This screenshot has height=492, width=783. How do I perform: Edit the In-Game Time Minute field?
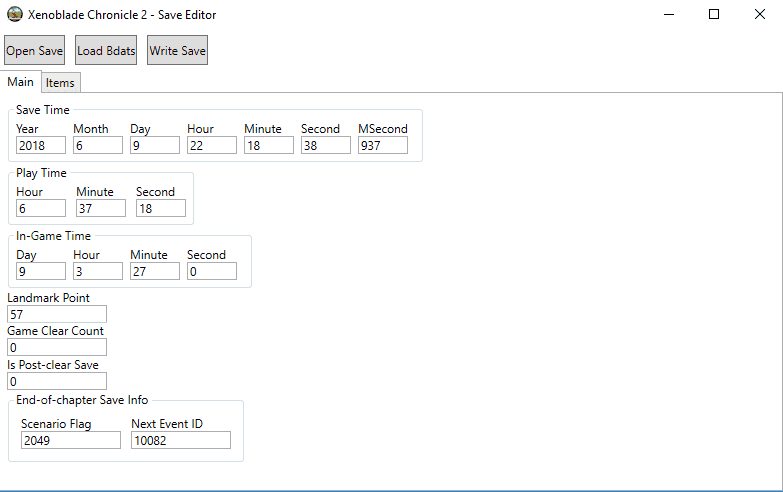(x=154, y=271)
